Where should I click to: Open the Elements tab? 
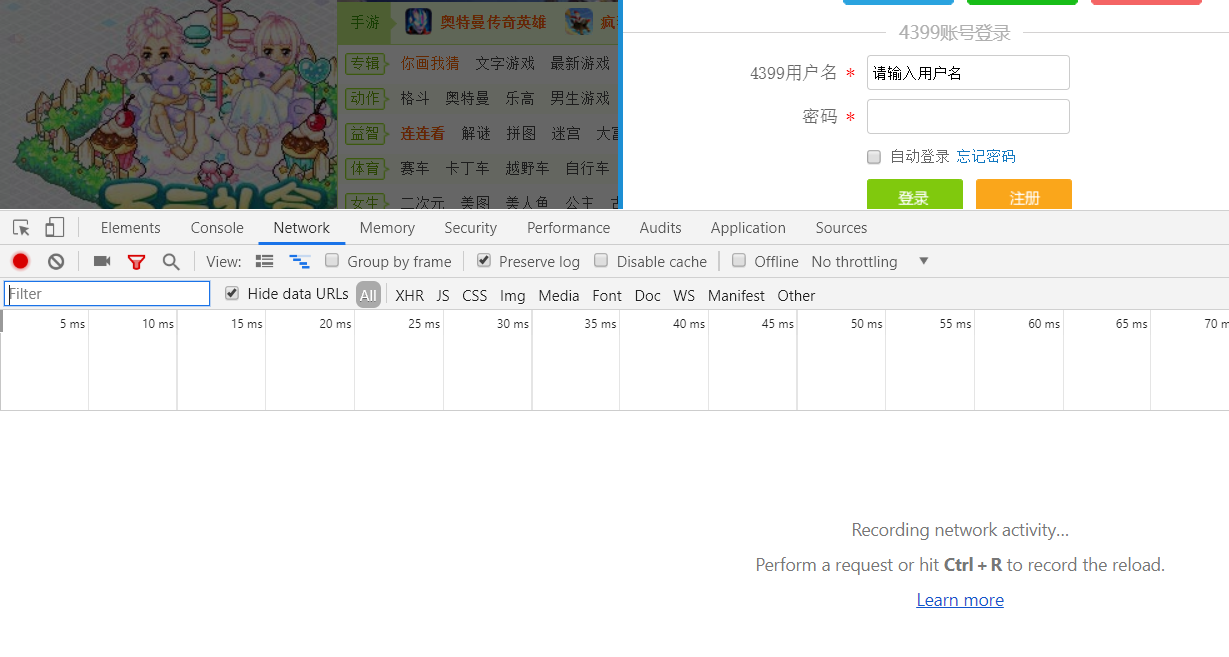[x=130, y=228]
